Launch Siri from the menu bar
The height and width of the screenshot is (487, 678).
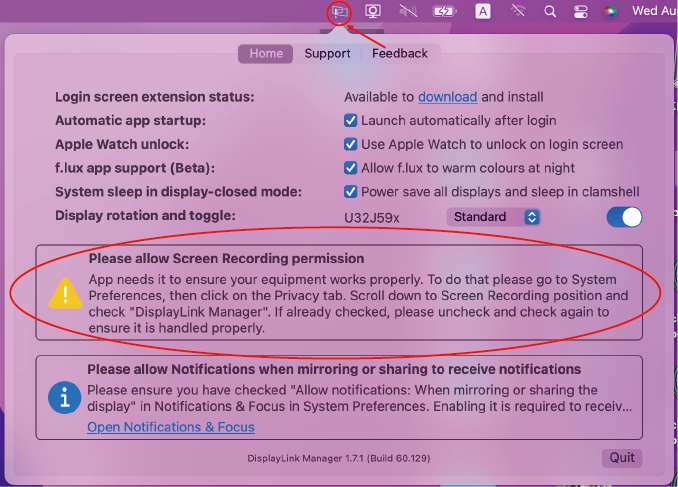(x=611, y=12)
